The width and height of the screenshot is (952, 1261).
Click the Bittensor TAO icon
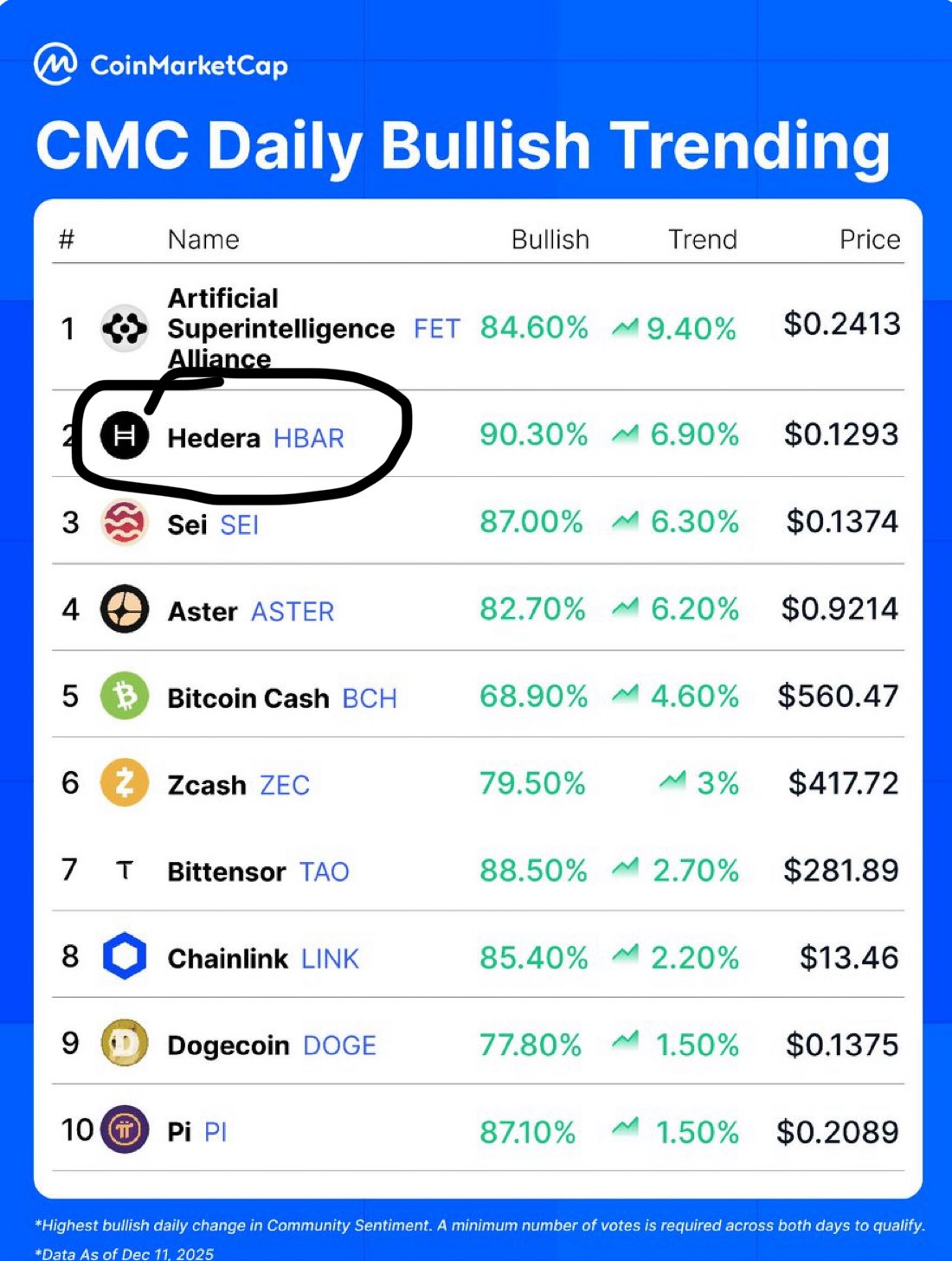click(125, 870)
